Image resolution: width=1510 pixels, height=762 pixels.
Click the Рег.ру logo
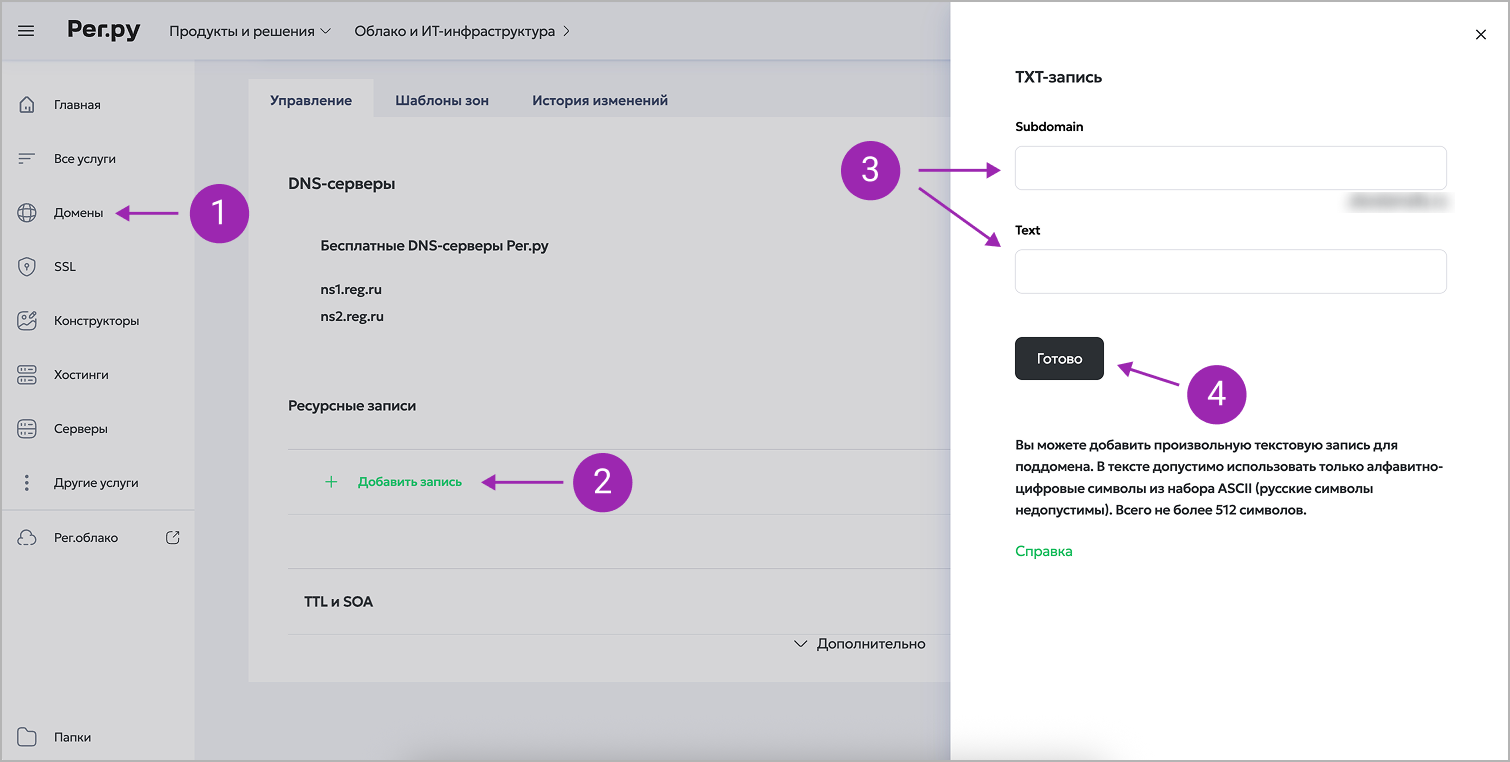104,30
